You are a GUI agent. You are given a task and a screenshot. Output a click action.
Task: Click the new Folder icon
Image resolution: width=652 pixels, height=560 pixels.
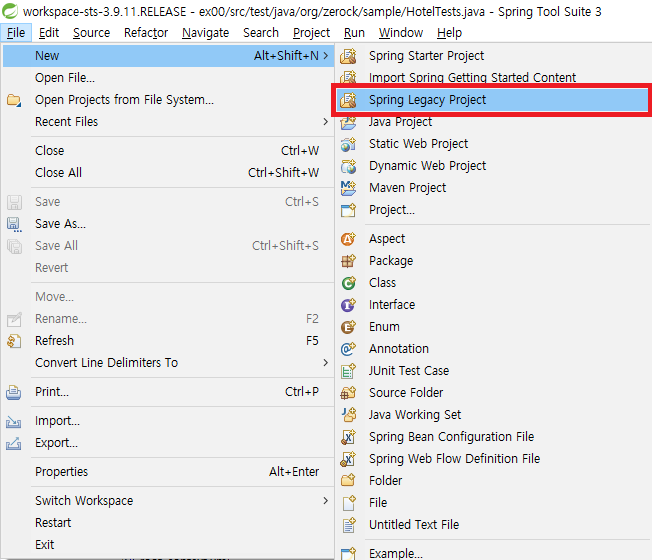coord(348,481)
